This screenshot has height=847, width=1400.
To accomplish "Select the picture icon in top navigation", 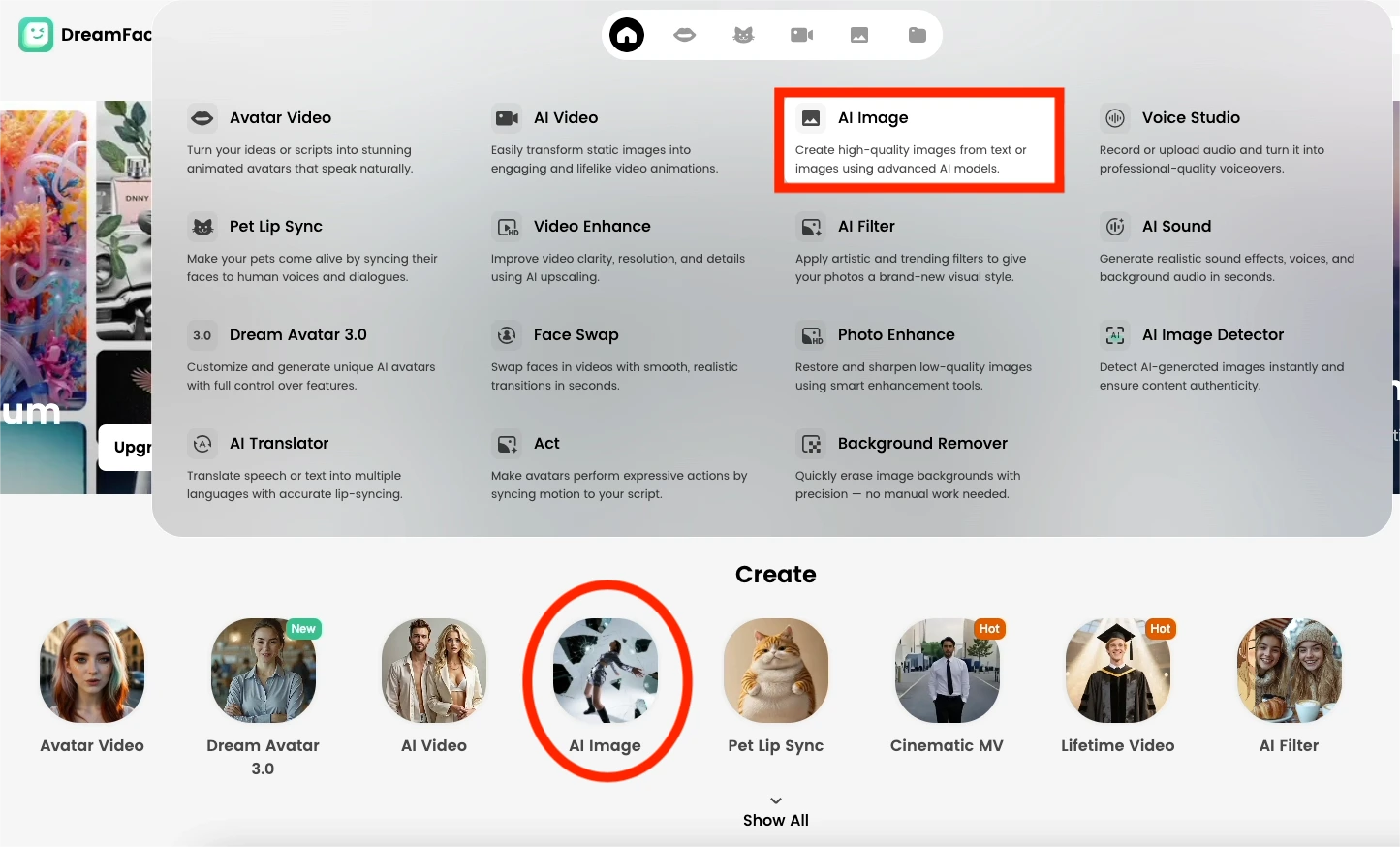I will coord(859,36).
